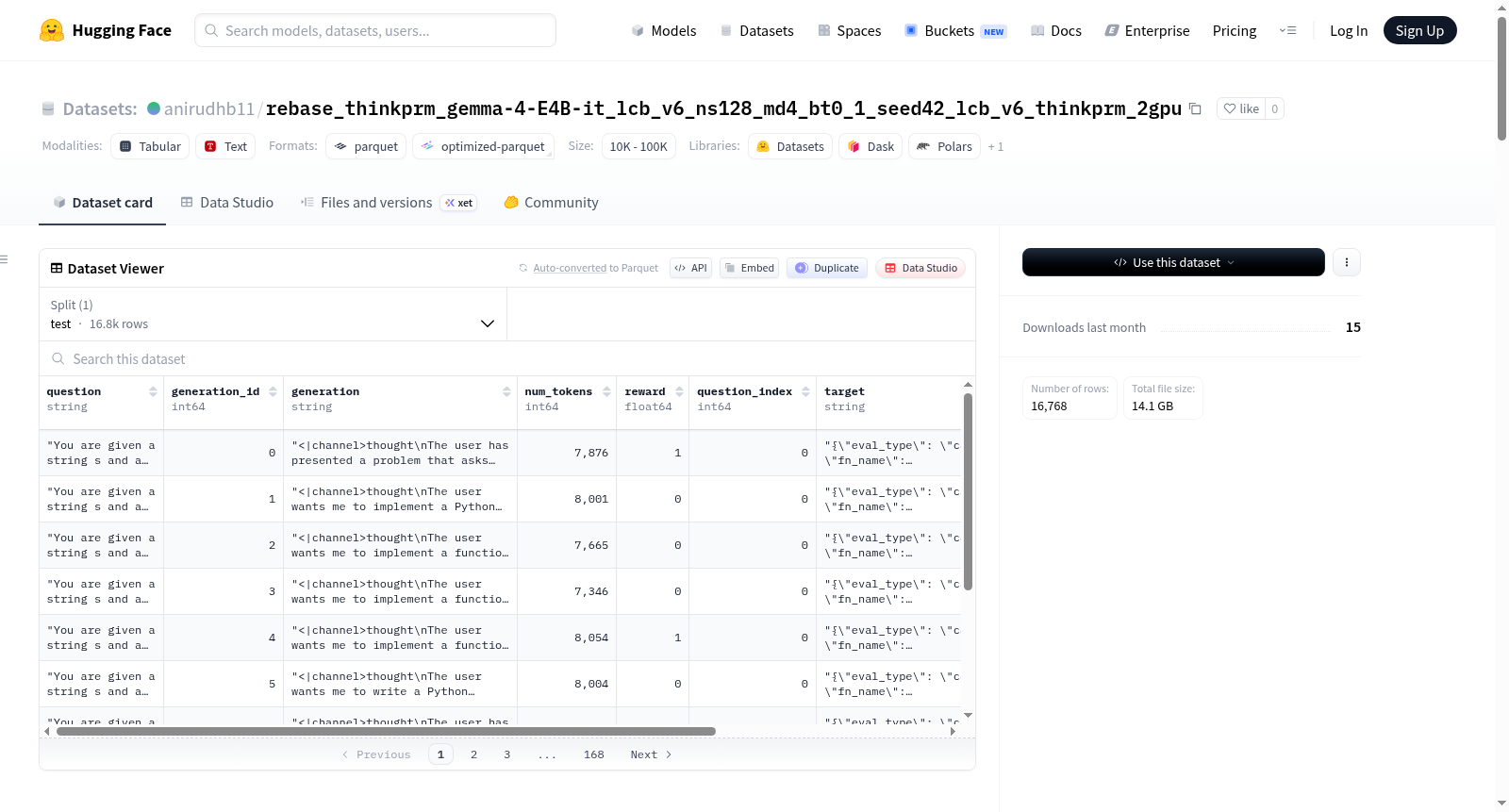Switch to the Dataset card tab
Viewport: 1509px width, 812px height.
(x=102, y=202)
